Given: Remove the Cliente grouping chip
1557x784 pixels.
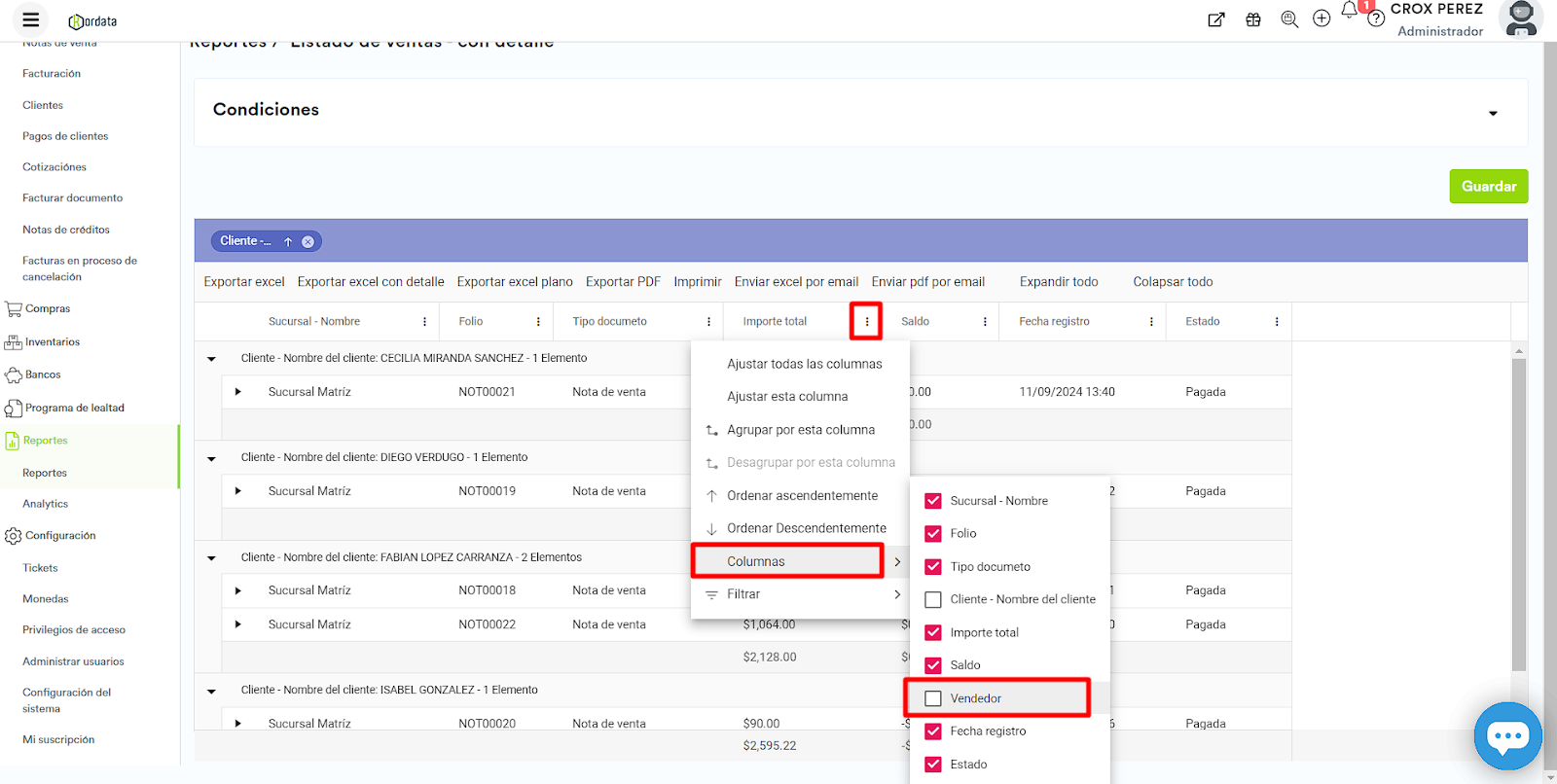Looking at the screenshot, I should tap(308, 241).
